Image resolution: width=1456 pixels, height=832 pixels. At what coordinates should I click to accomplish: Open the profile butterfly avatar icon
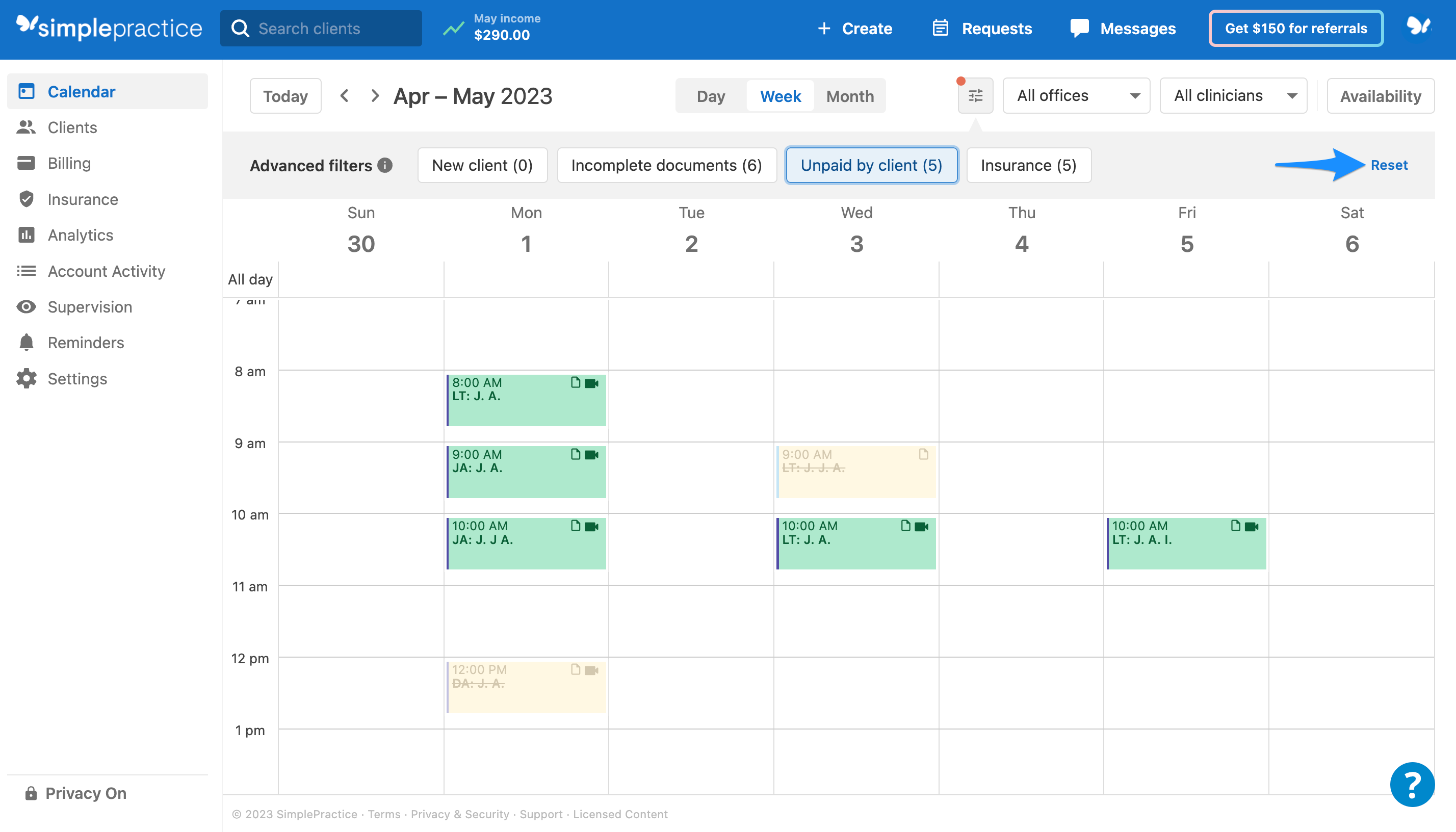pos(1418,27)
